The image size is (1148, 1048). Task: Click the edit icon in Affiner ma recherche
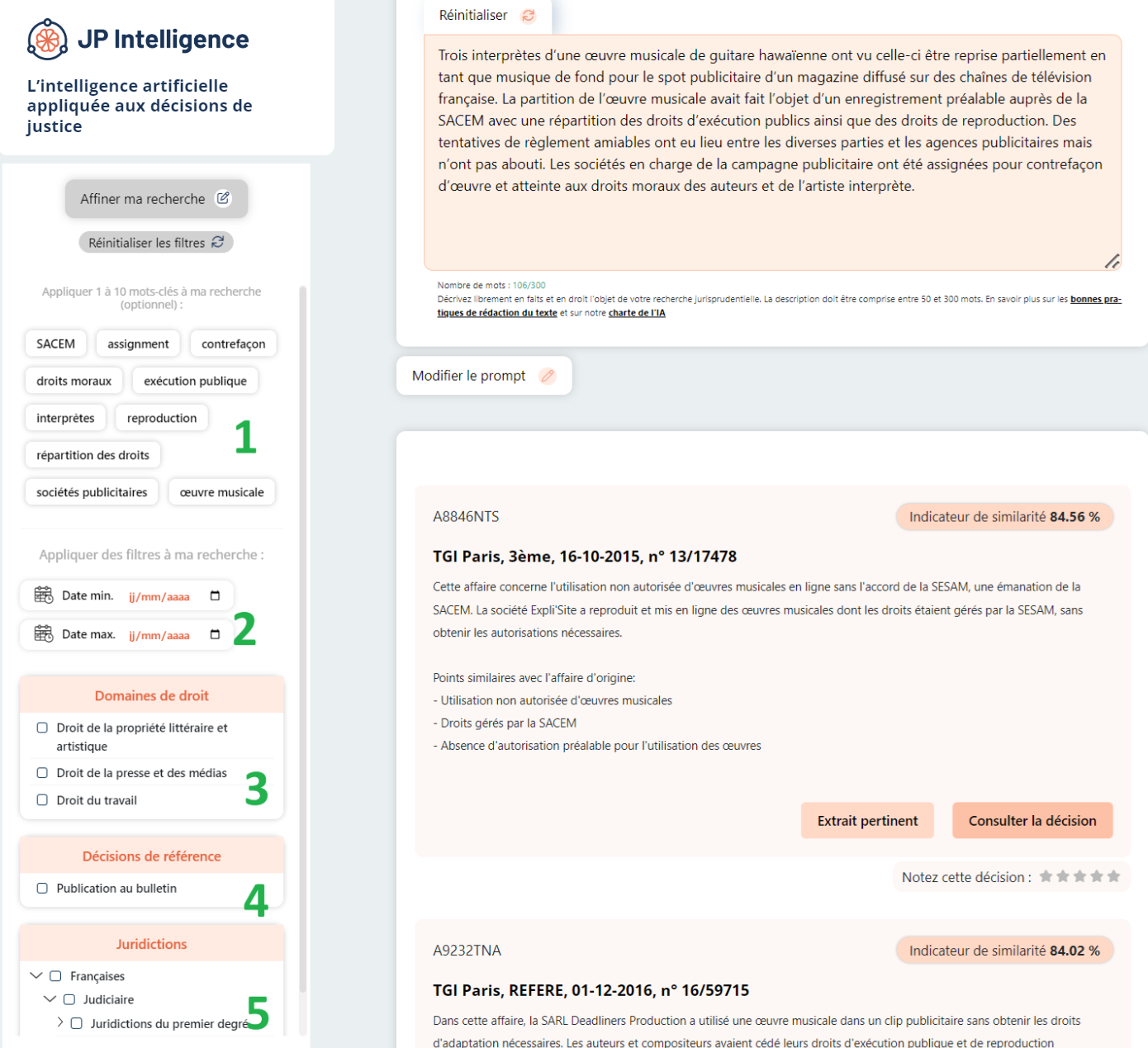(223, 198)
